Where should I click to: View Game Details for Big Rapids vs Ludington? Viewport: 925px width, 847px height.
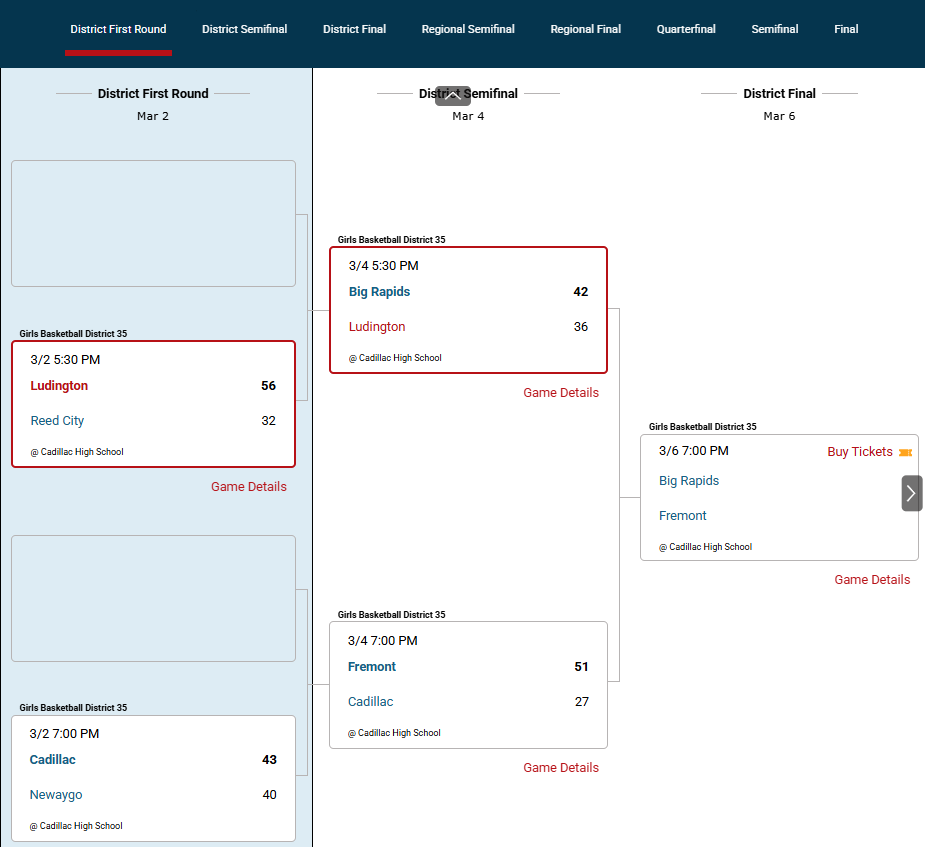[560, 393]
